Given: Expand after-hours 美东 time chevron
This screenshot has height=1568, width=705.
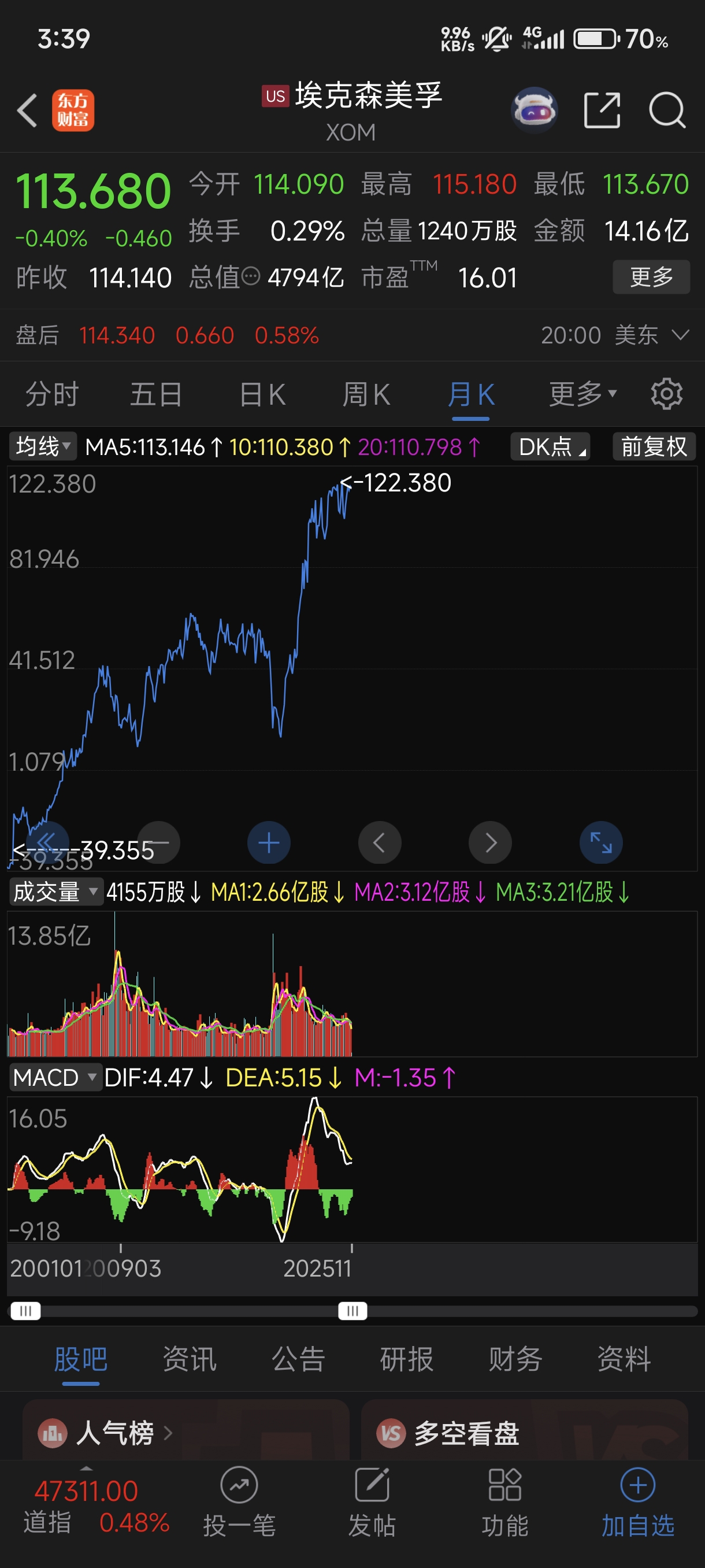Looking at the screenshot, I should point(680,334).
